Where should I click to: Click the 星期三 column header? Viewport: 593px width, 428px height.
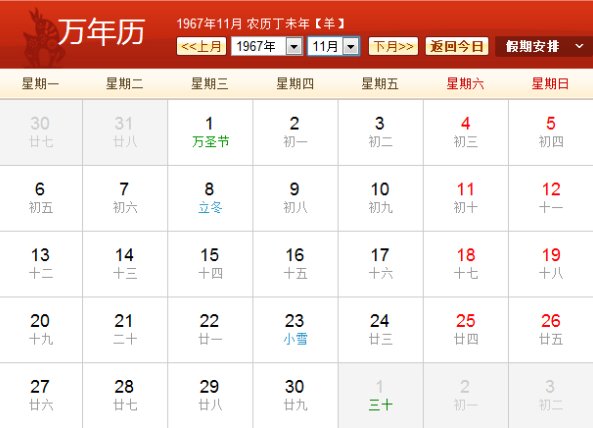pos(210,84)
